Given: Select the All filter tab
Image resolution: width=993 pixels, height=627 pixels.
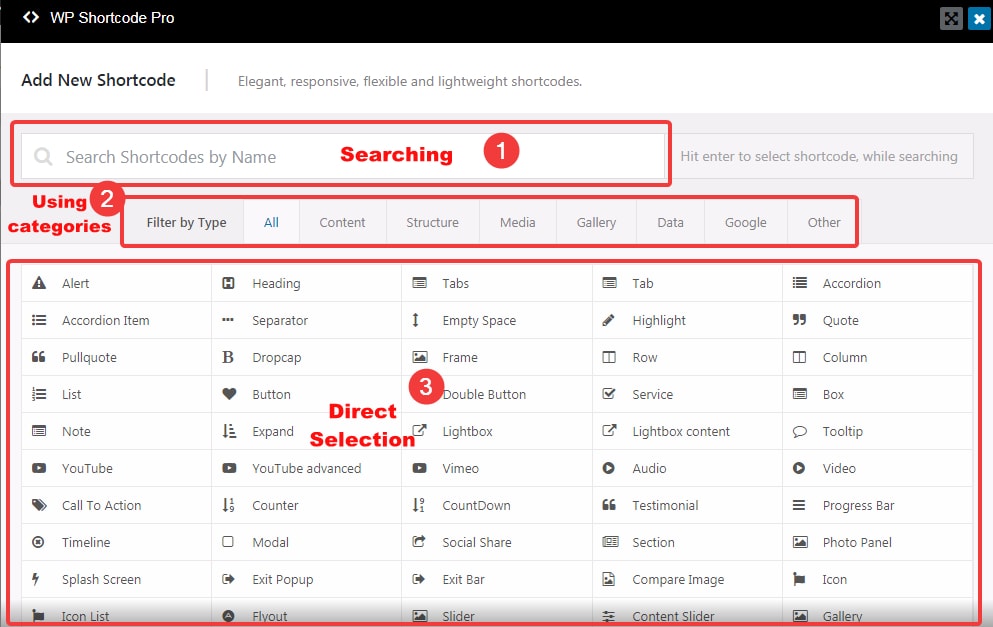Looking at the screenshot, I should coord(271,222).
